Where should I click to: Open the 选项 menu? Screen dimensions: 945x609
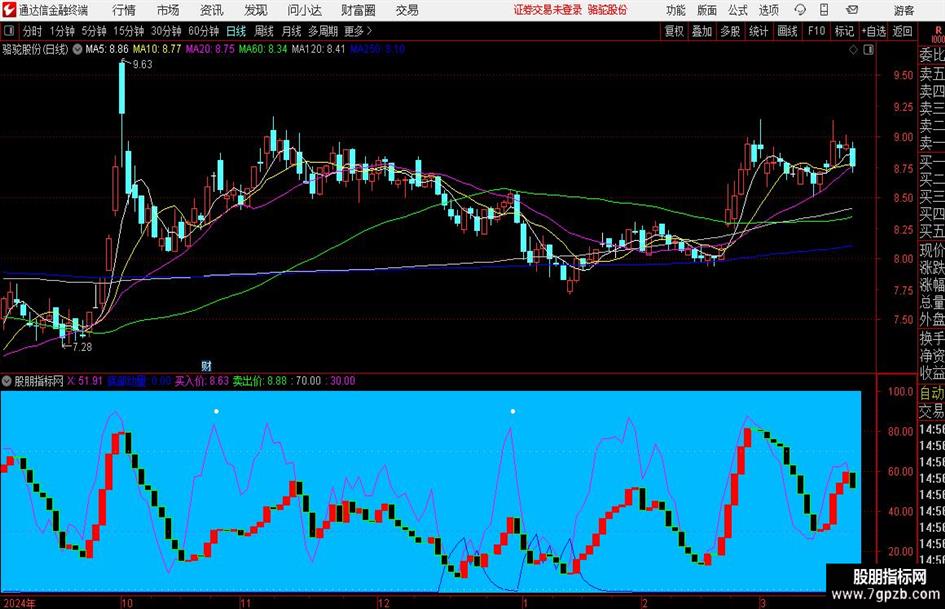point(768,10)
